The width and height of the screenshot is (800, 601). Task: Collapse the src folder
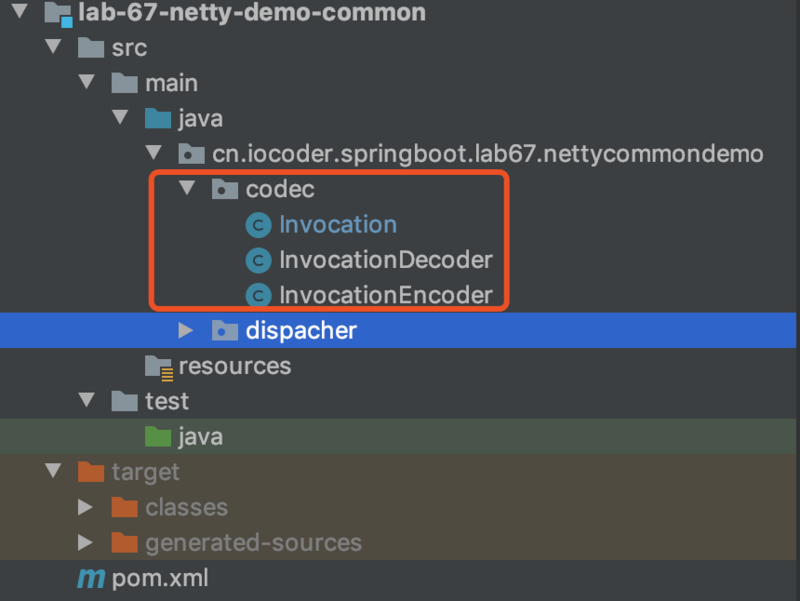[x=52, y=47]
